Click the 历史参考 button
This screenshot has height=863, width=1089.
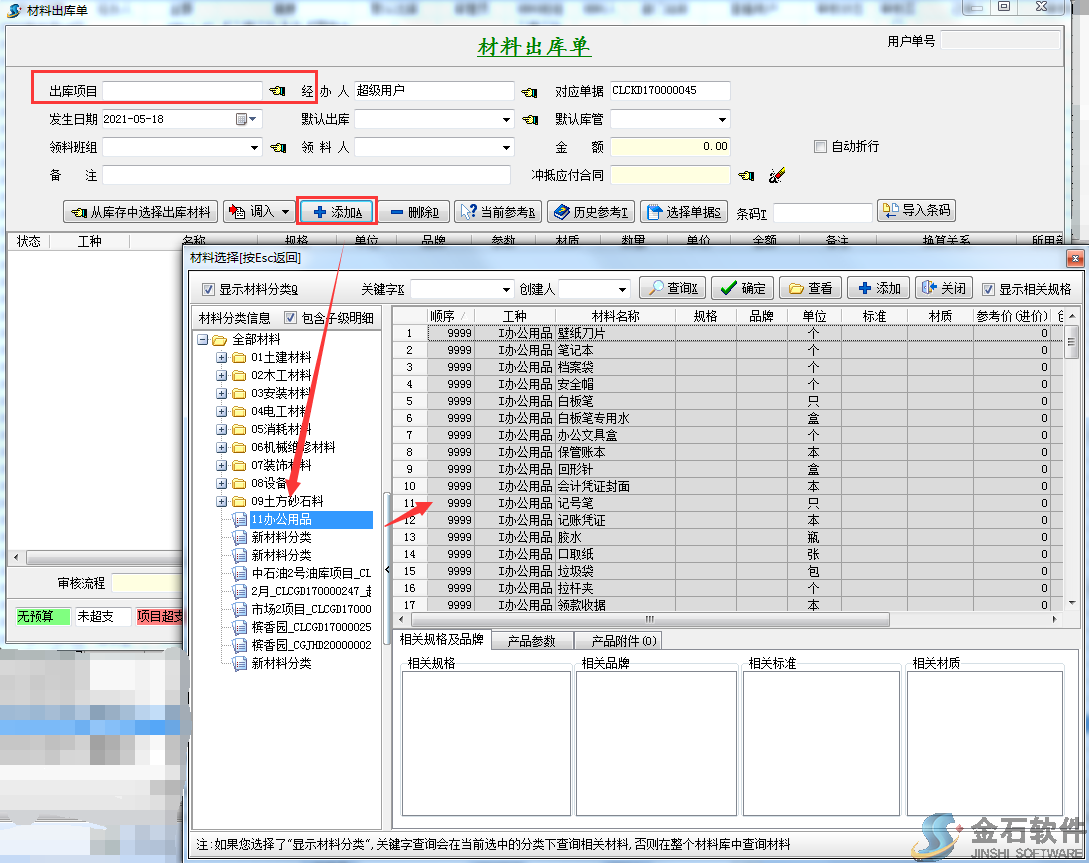pos(591,212)
